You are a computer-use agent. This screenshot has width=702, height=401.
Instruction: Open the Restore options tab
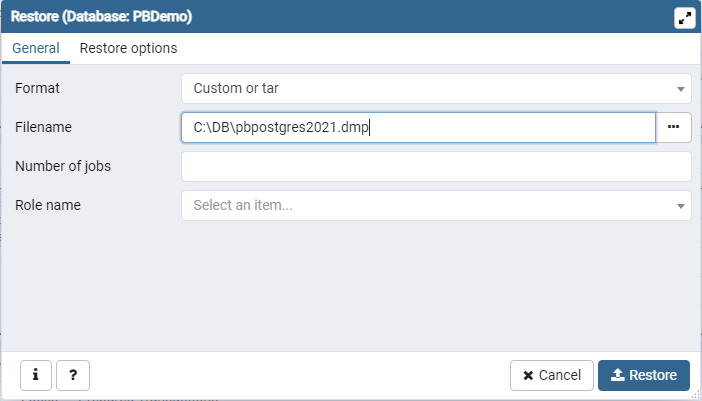pyautogui.click(x=128, y=48)
